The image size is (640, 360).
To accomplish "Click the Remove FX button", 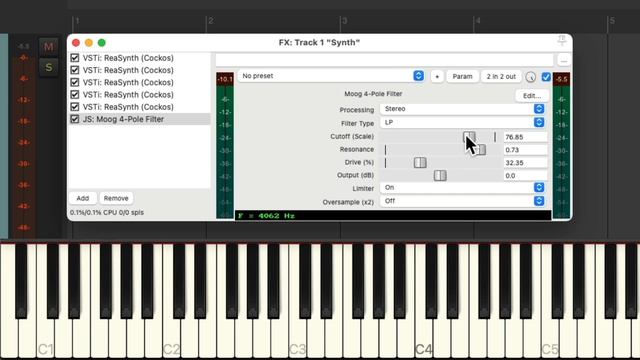I will pyautogui.click(x=116, y=198).
